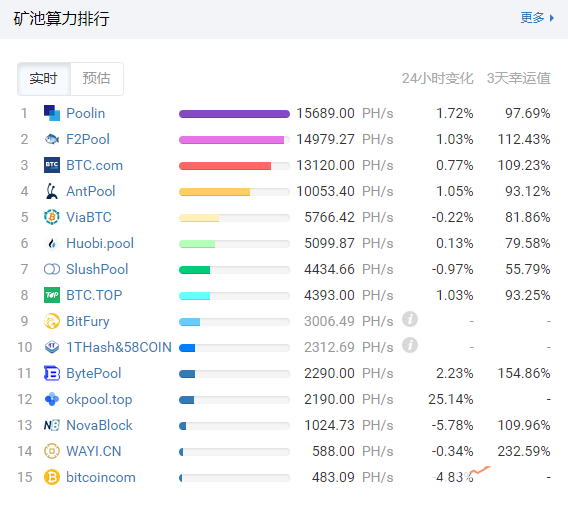568x505 pixels.
Task: Click the info icon beside BitFury hashrate
Action: tap(410, 319)
